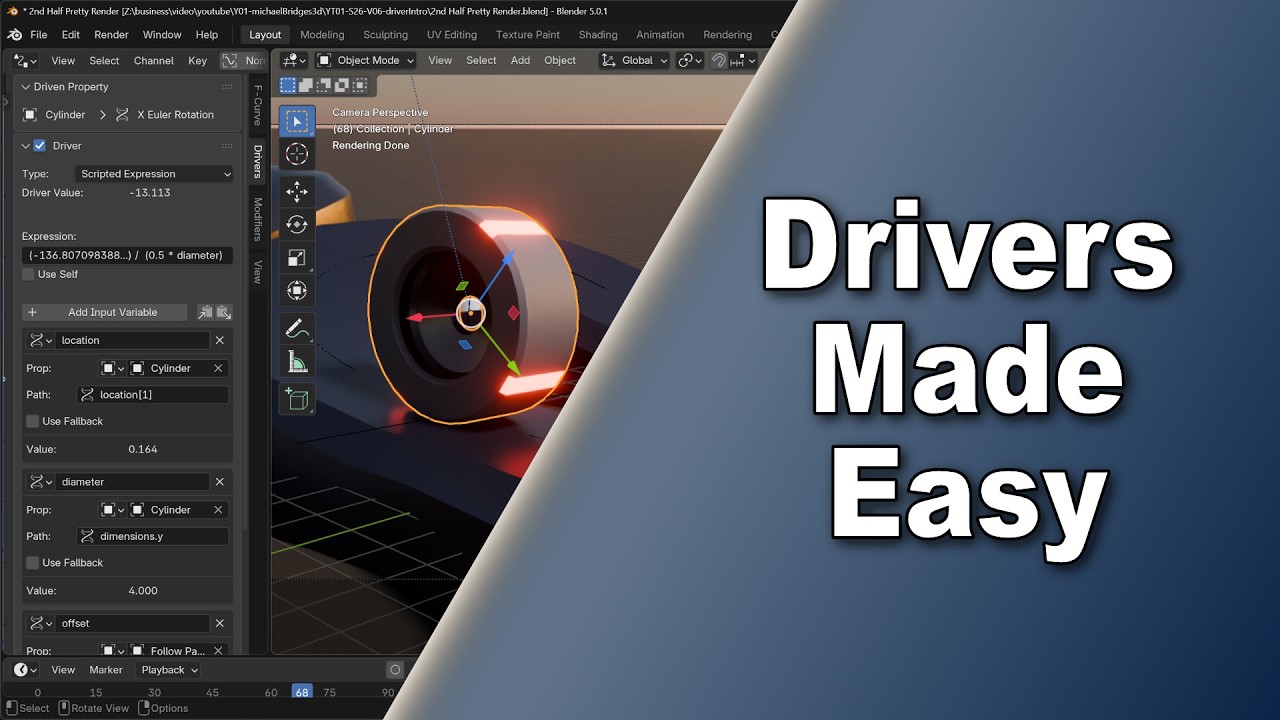1280x720 pixels.
Task: Open the timeline editor type dropdown
Action: coord(25,670)
